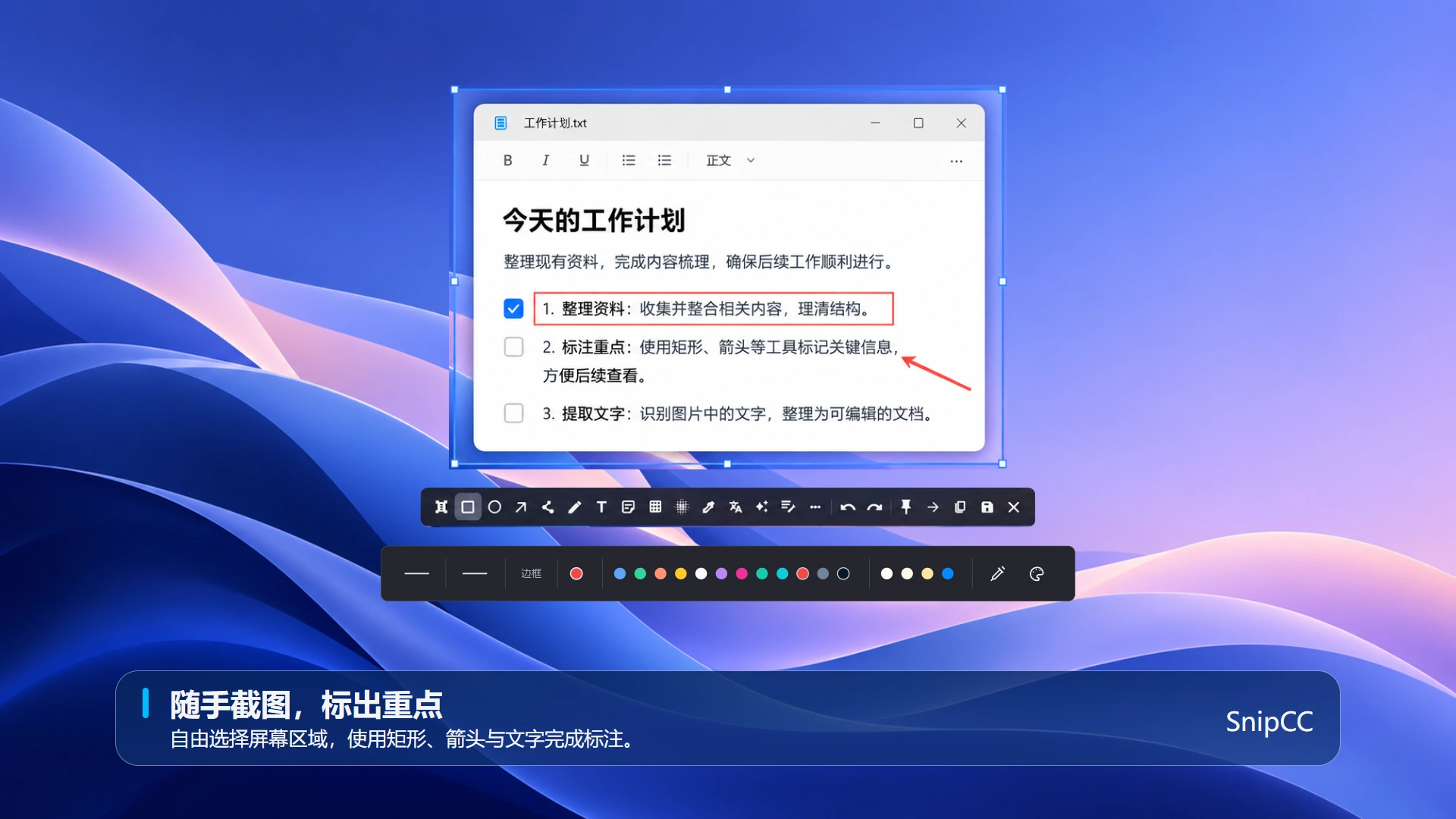Undo the last annotation
1456x819 pixels.
pos(848,507)
